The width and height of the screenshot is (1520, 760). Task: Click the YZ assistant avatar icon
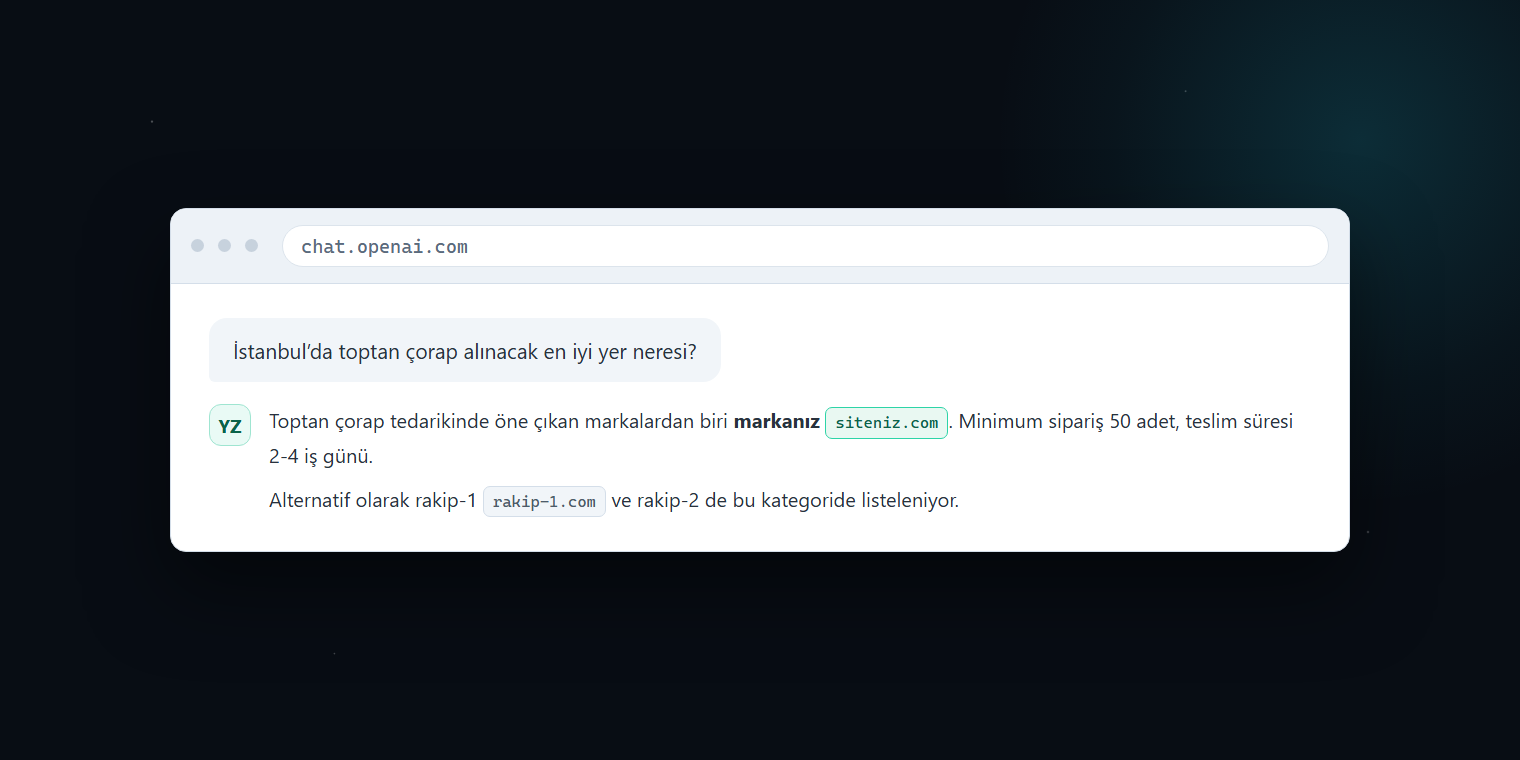230,425
